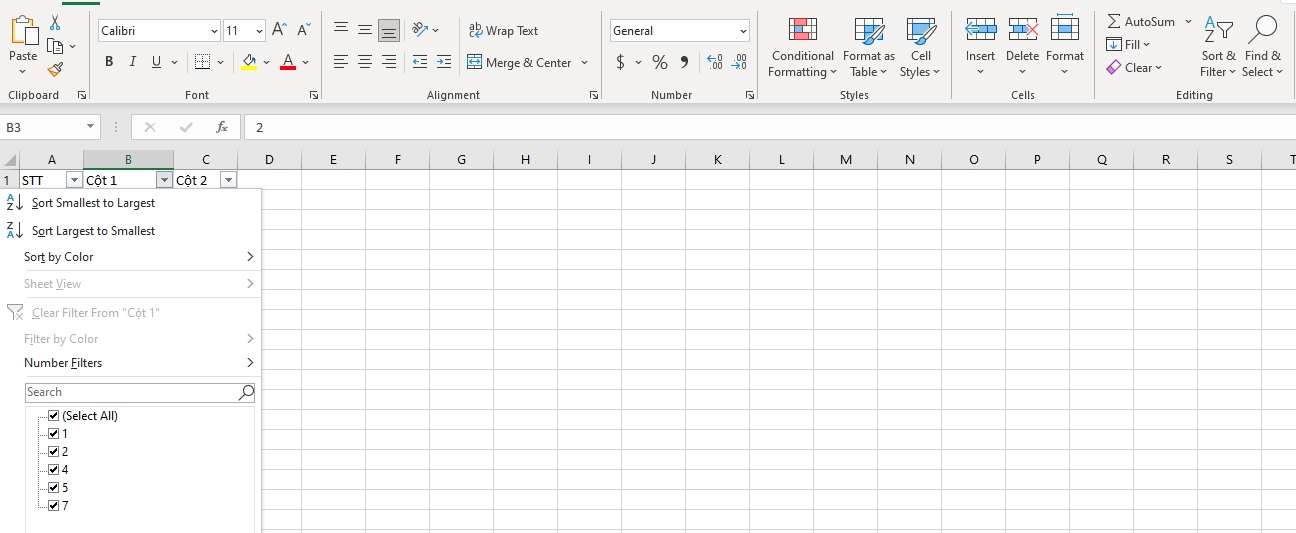Select the Format Painter brush

coord(55,69)
